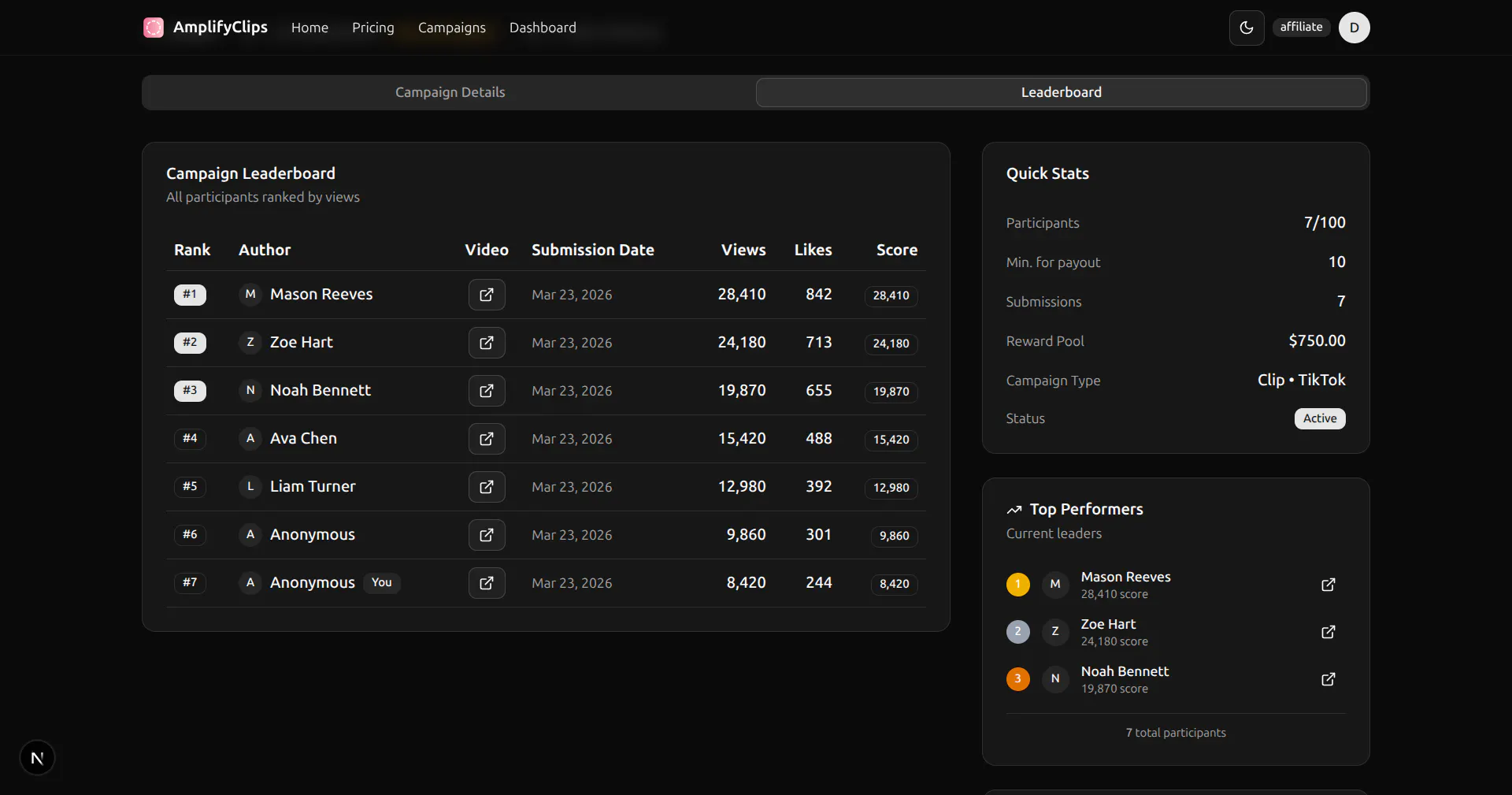
Task: Click Noah Bennett N avatar in table
Action: point(250,391)
